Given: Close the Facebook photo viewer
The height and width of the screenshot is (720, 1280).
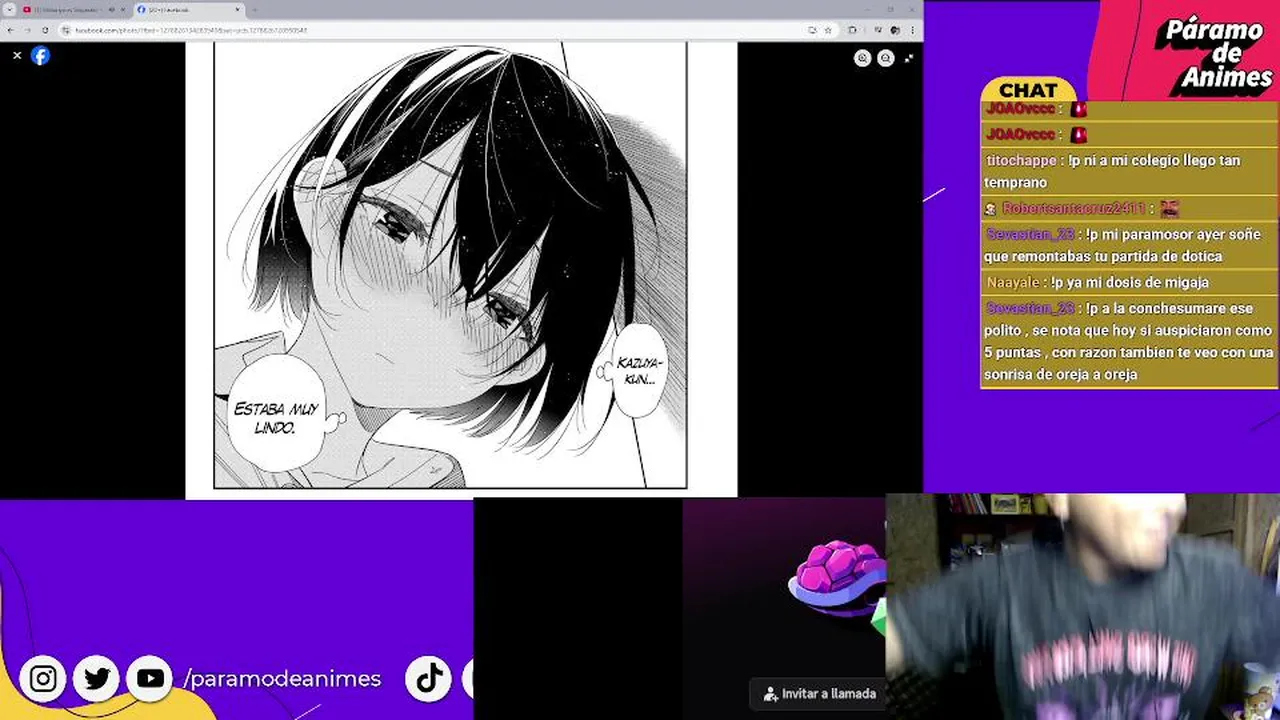Looking at the screenshot, I should [x=17, y=56].
